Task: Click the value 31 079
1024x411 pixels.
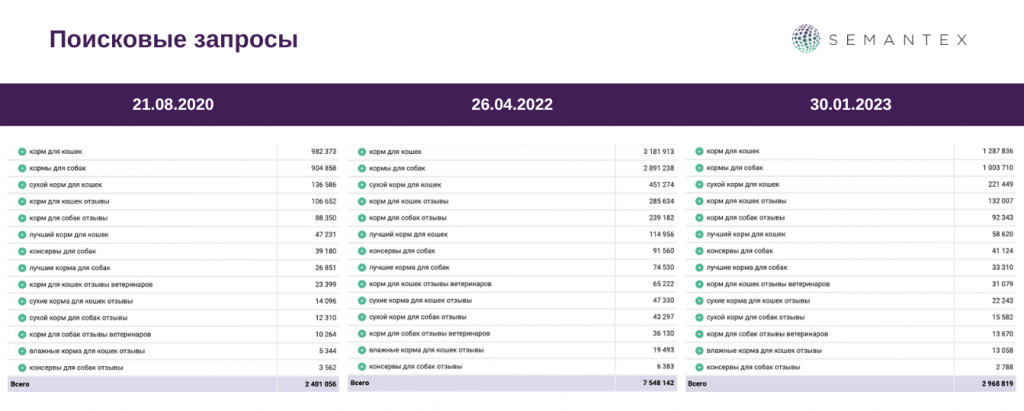Action: [x=1002, y=284]
